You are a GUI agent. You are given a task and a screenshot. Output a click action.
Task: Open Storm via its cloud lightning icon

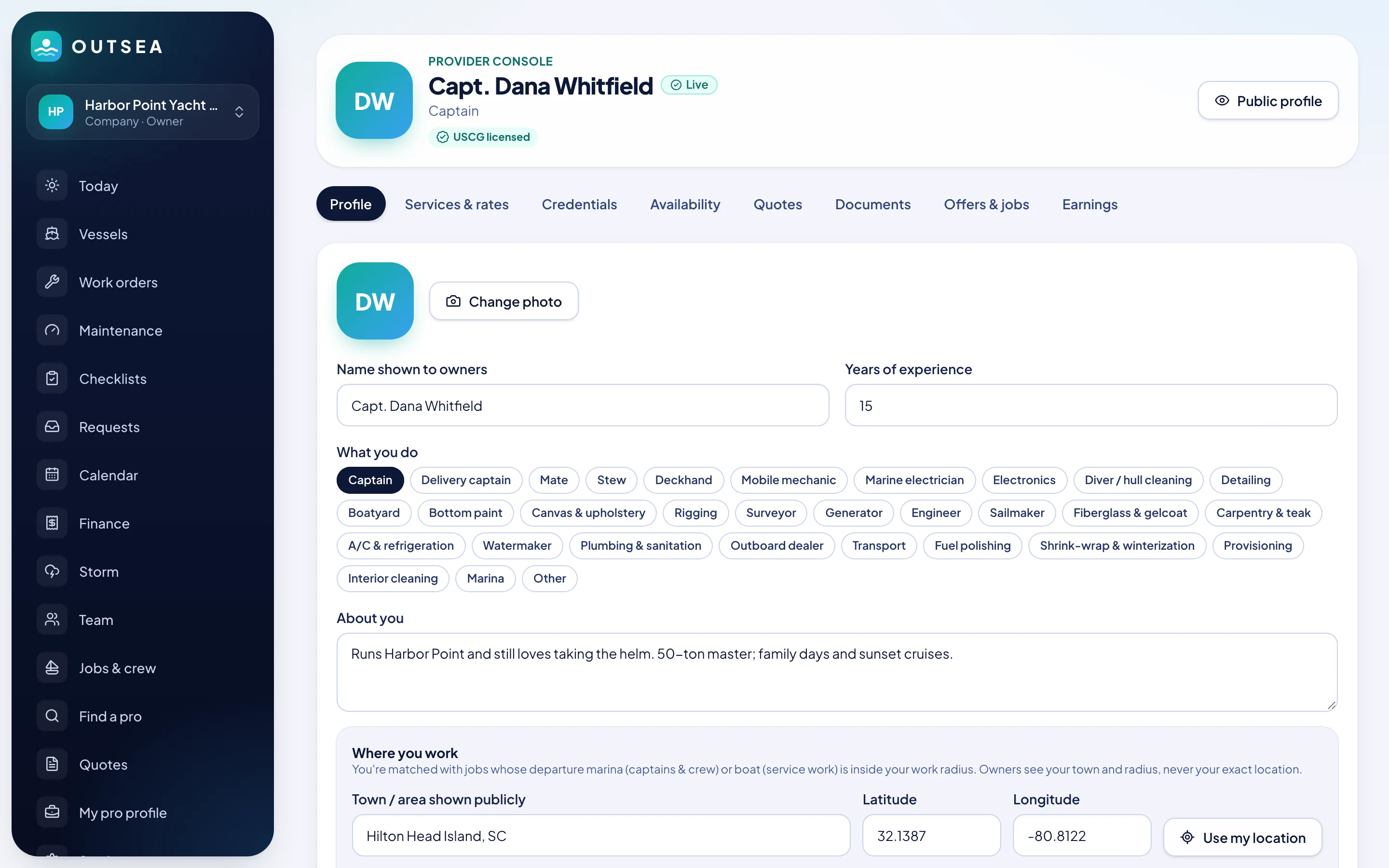pyautogui.click(x=52, y=571)
